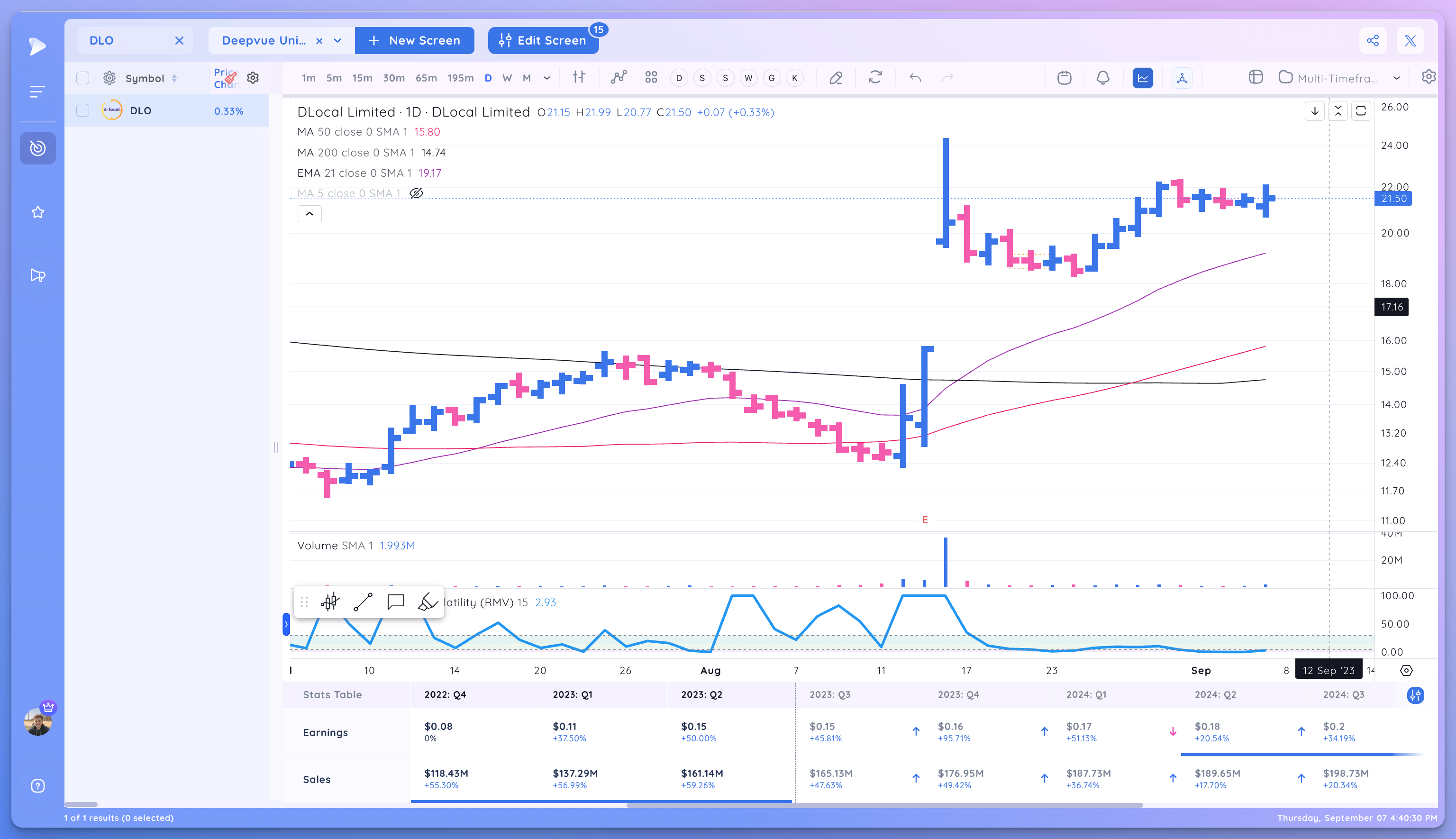
Task: Click the share icon at top right
Action: (1373, 40)
